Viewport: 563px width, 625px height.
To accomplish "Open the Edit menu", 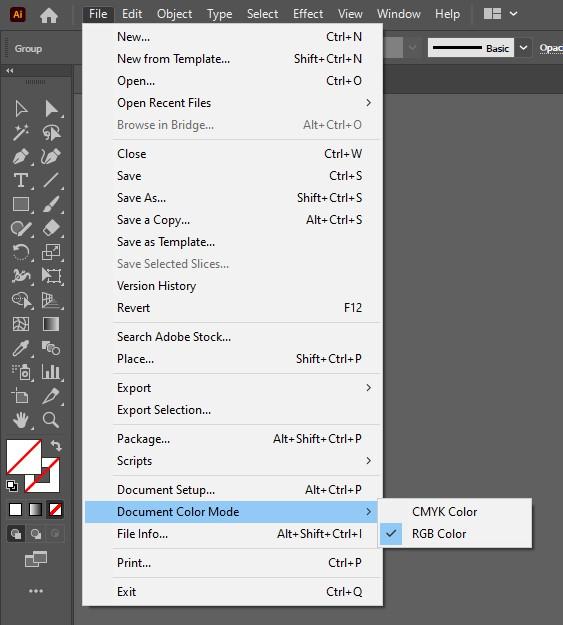I will (x=132, y=14).
